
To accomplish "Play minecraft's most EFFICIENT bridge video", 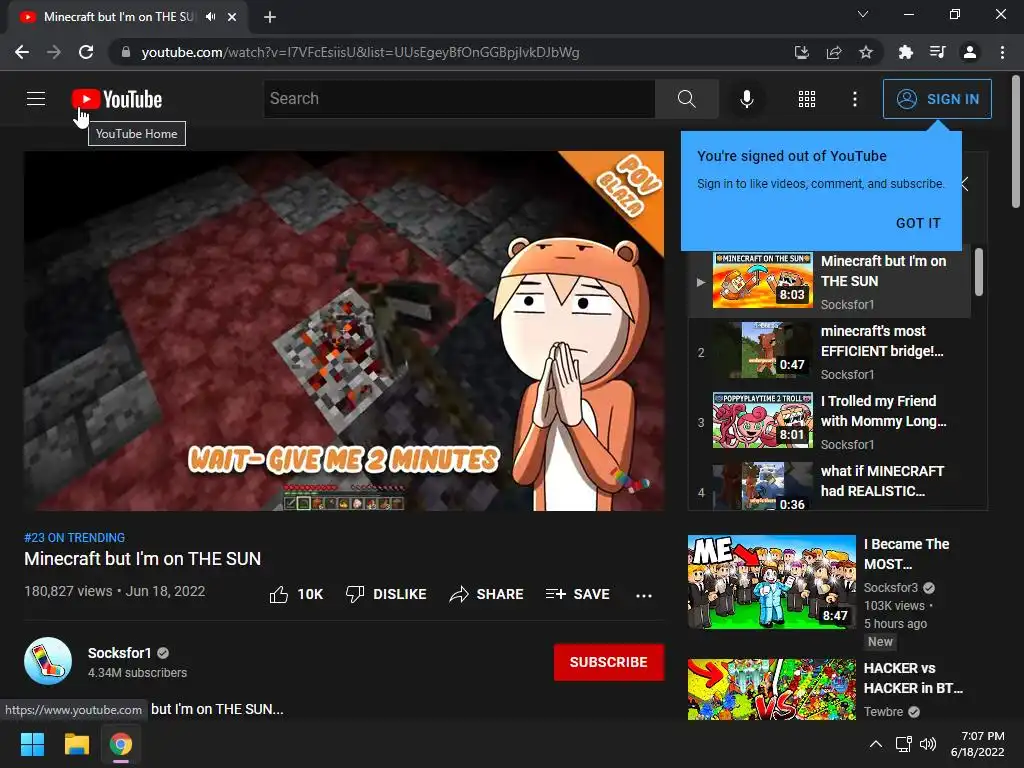I will [x=829, y=352].
